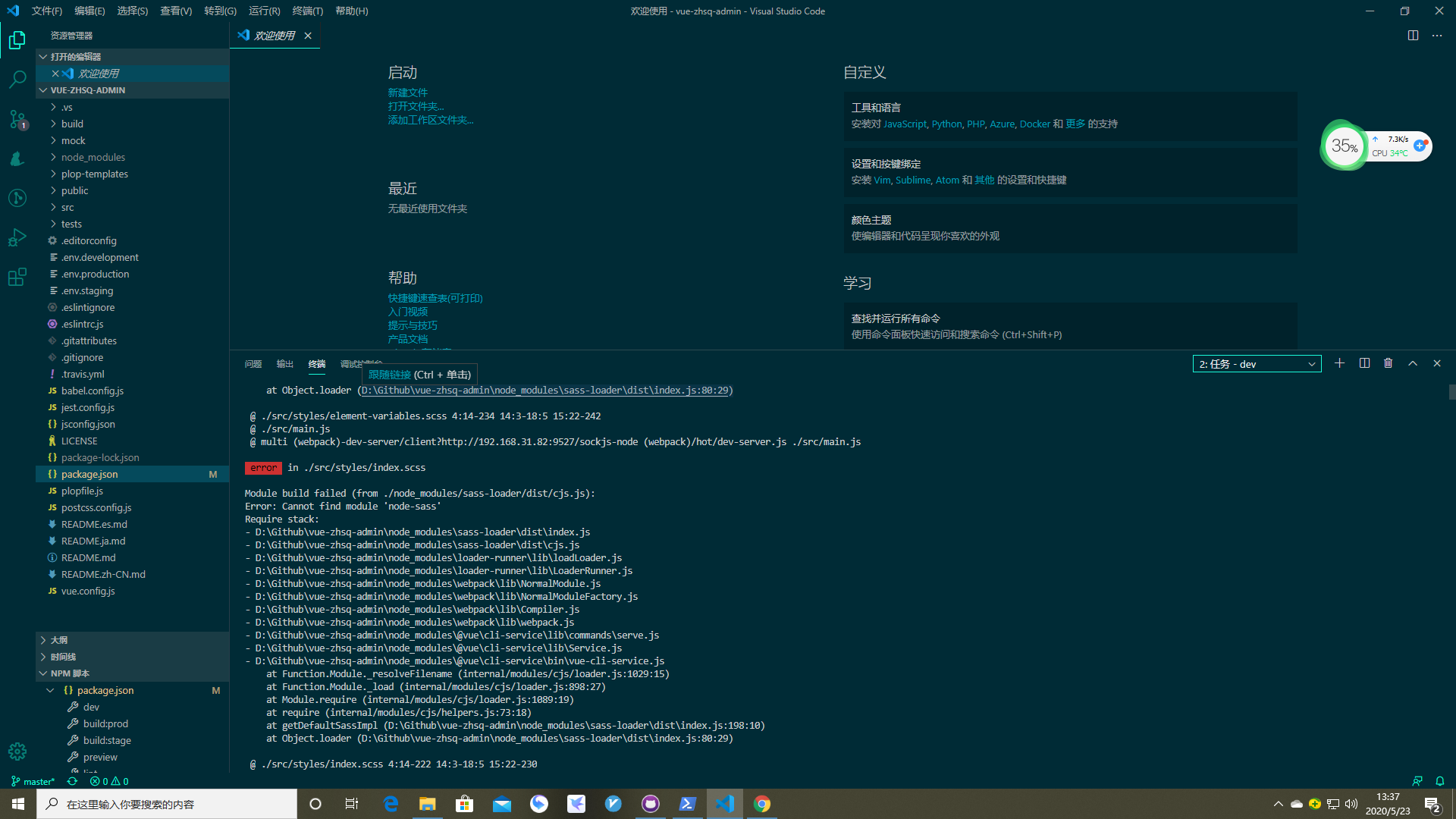Open package.json file in explorer
Screen dimensions: 1456x819
pyautogui.click(x=133, y=474)
